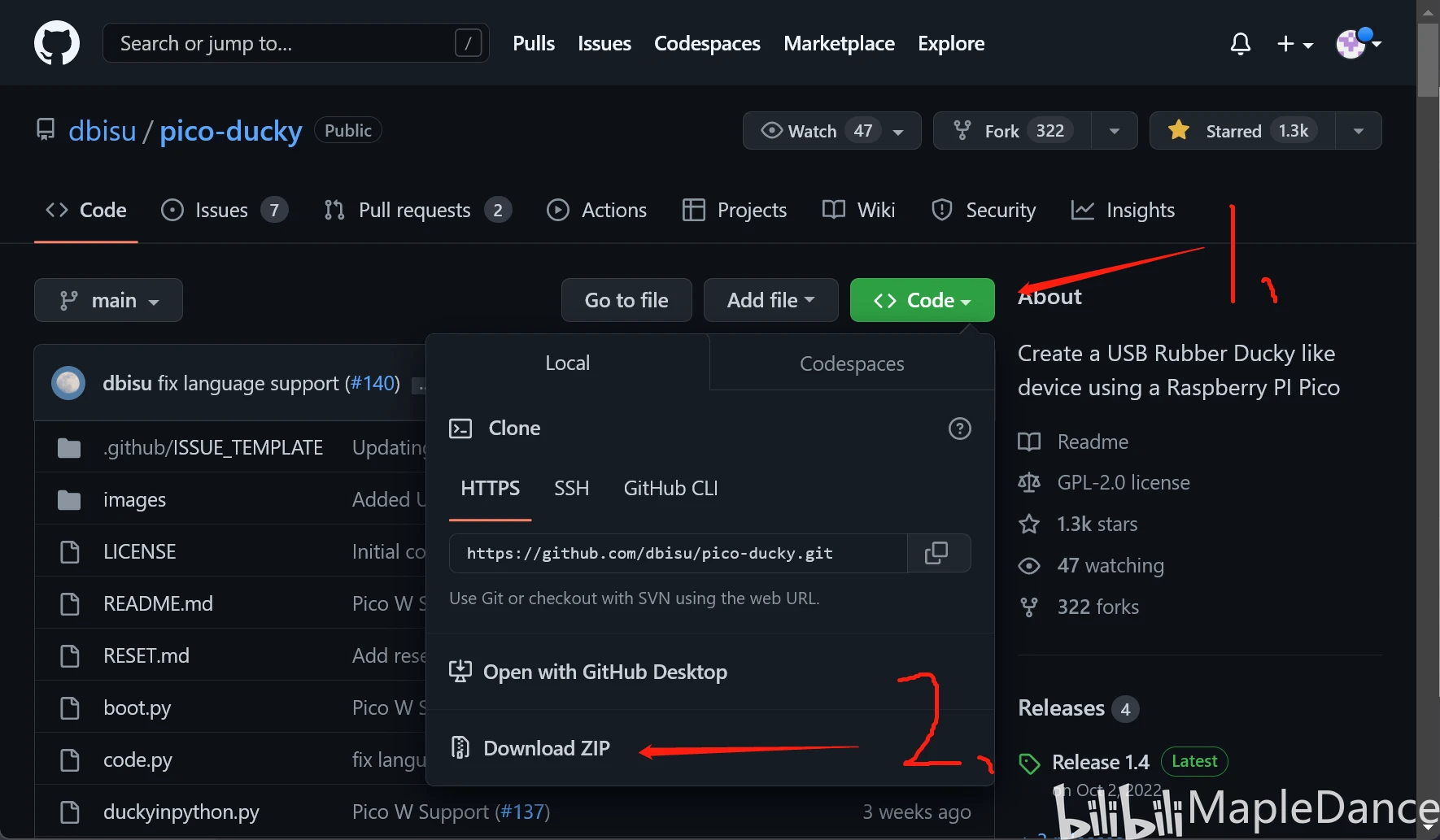Open the Releases section heading
1440x840 pixels.
click(x=1061, y=708)
